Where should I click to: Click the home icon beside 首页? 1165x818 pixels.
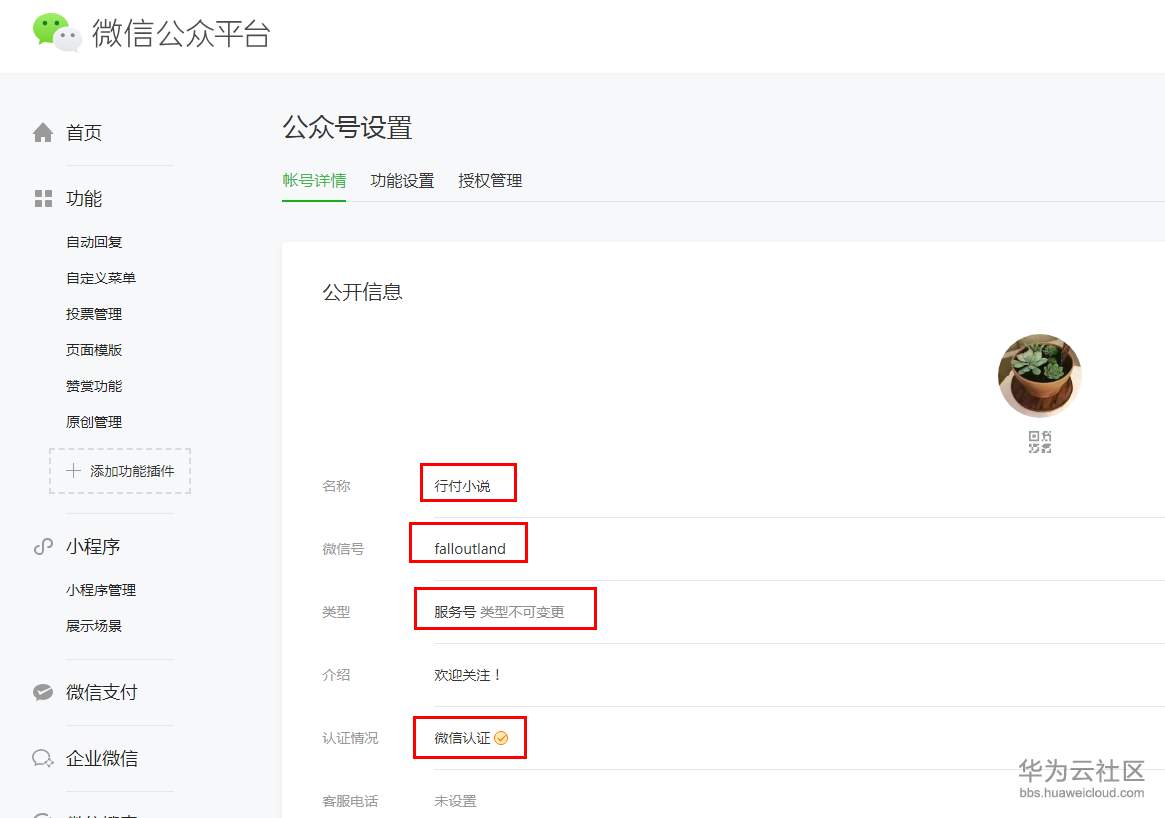coord(43,132)
